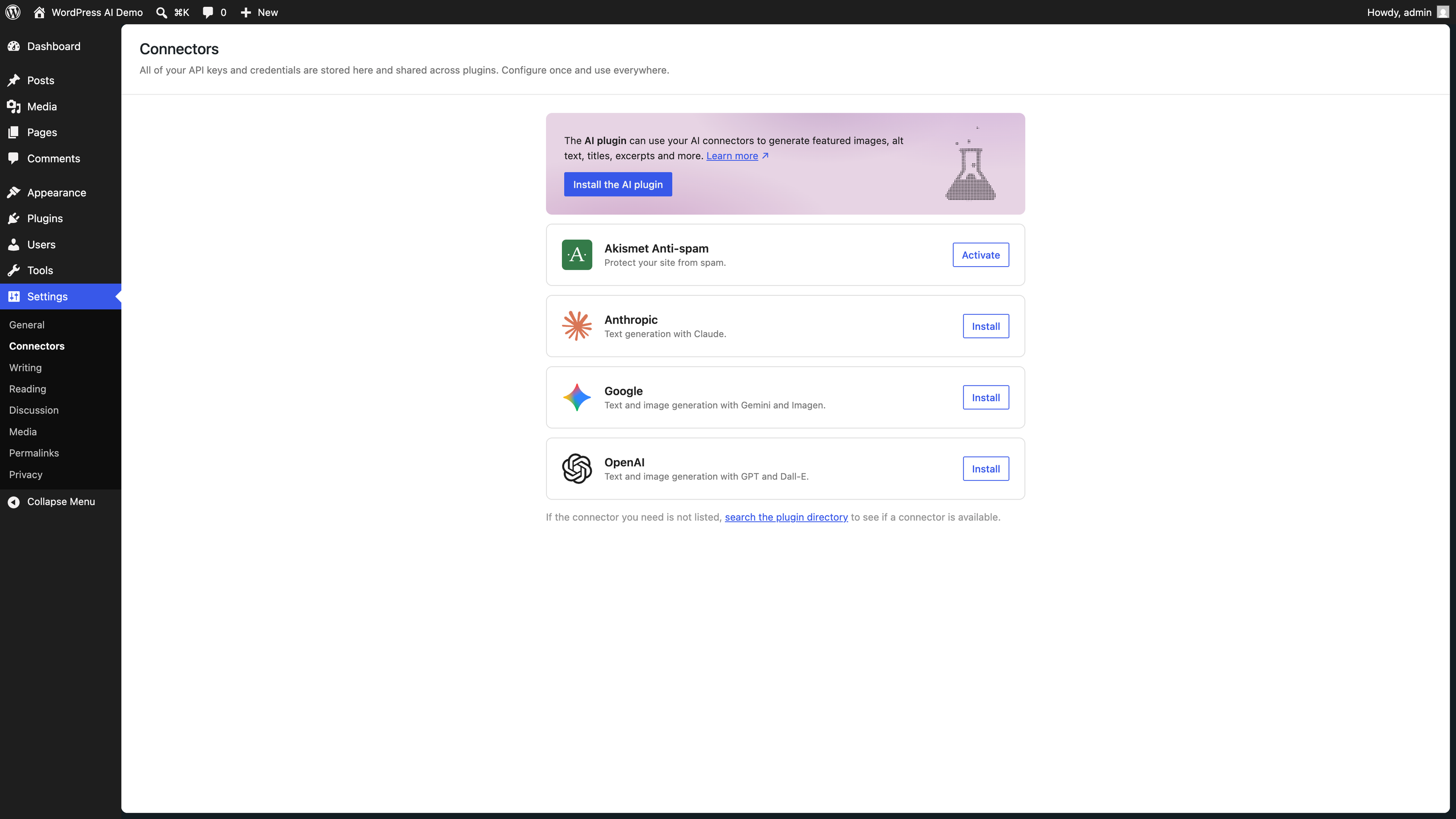Click the comments bubble icon in admin bar

(x=208, y=12)
